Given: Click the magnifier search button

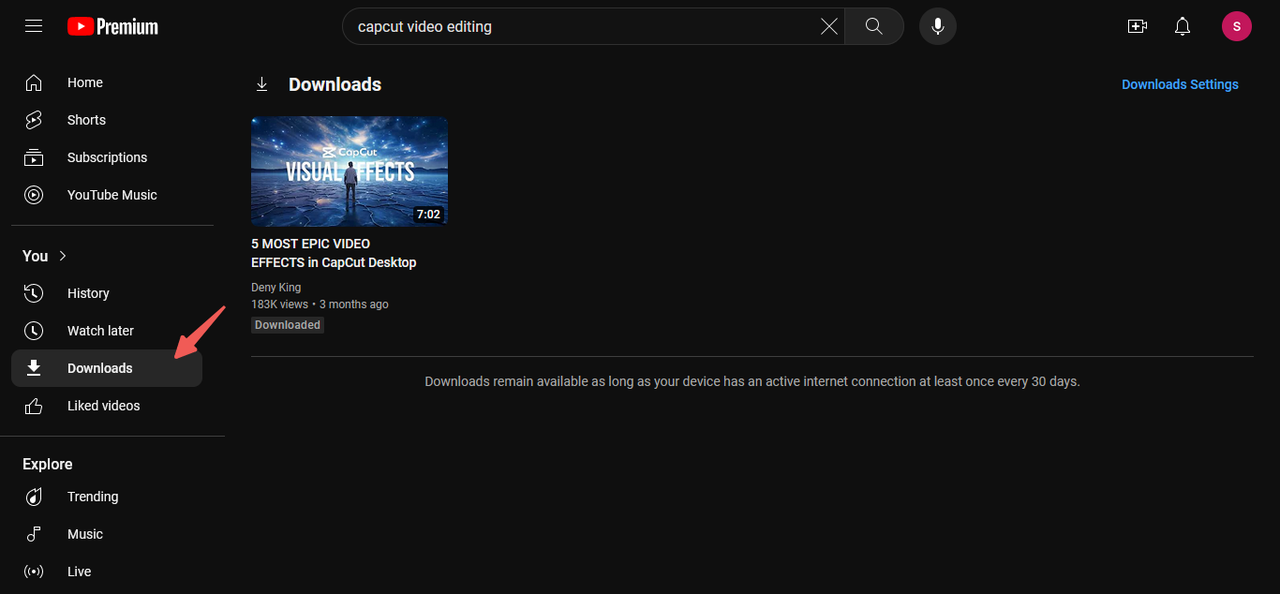Looking at the screenshot, I should 874,27.
